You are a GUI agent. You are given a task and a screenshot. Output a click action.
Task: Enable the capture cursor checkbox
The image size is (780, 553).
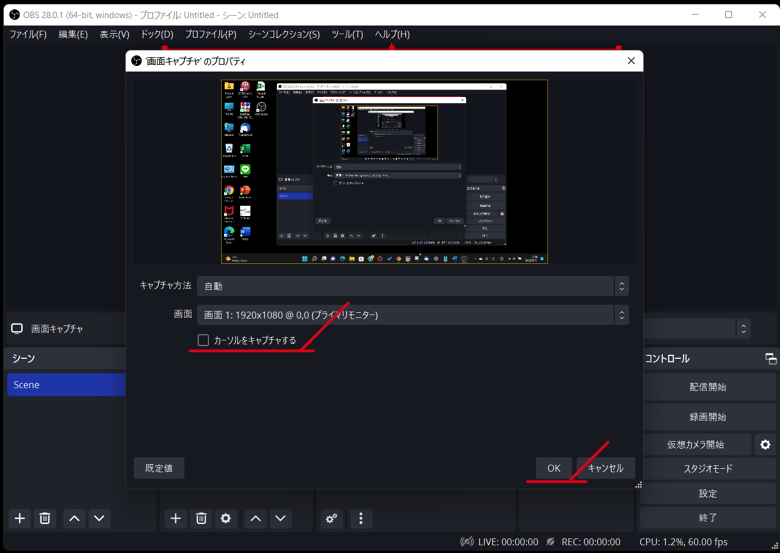[x=203, y=340]
